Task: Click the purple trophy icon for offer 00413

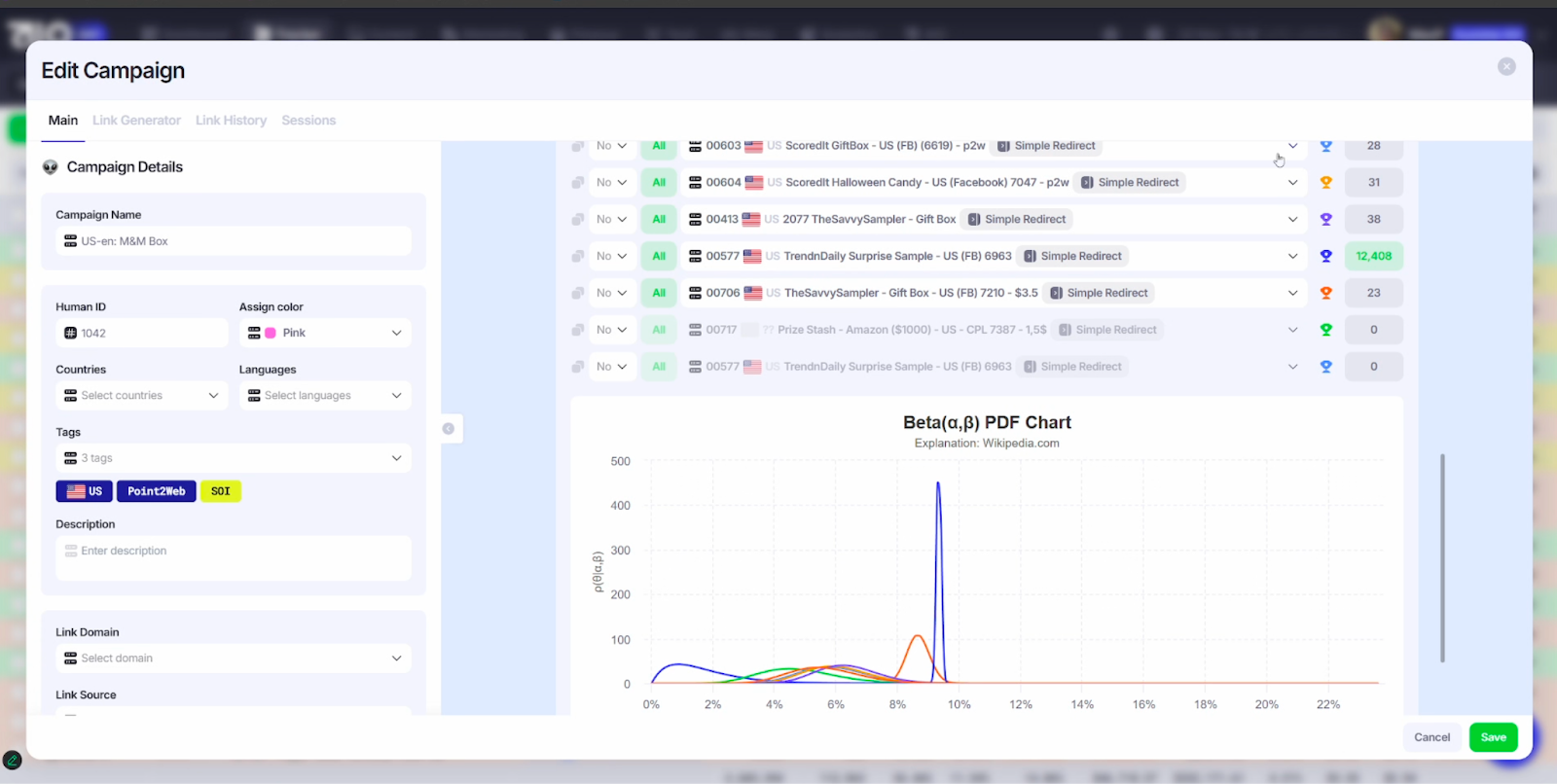Action: click(1325, 220)
